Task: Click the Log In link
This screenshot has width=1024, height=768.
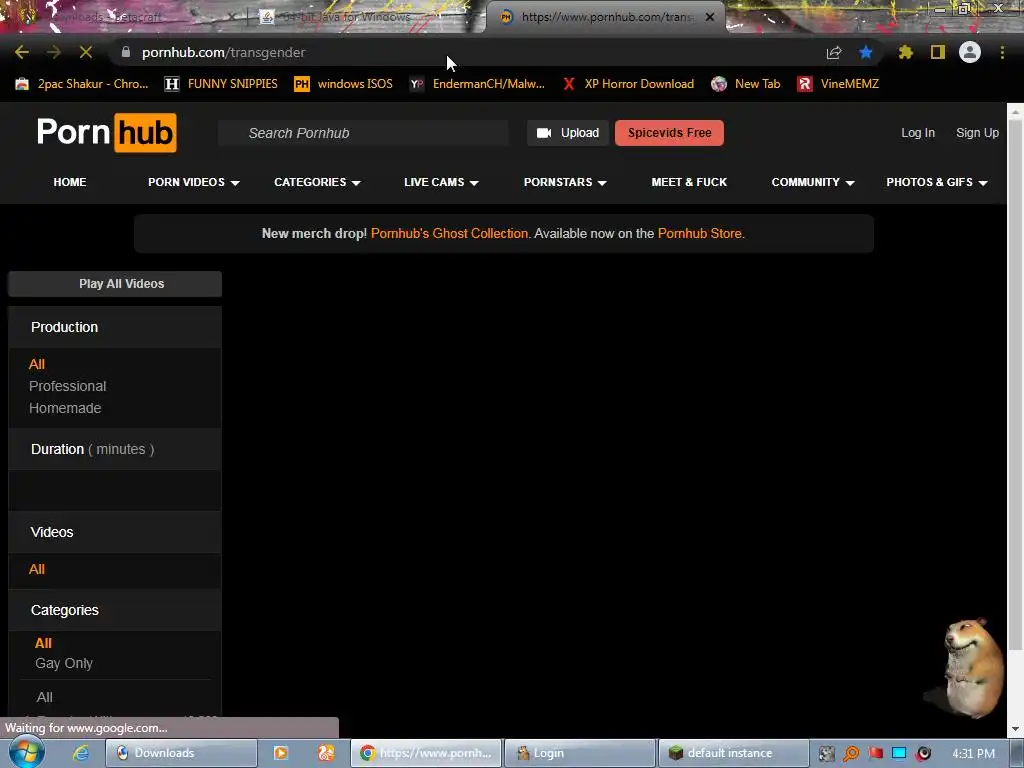Action: click(x=918, y=133)
